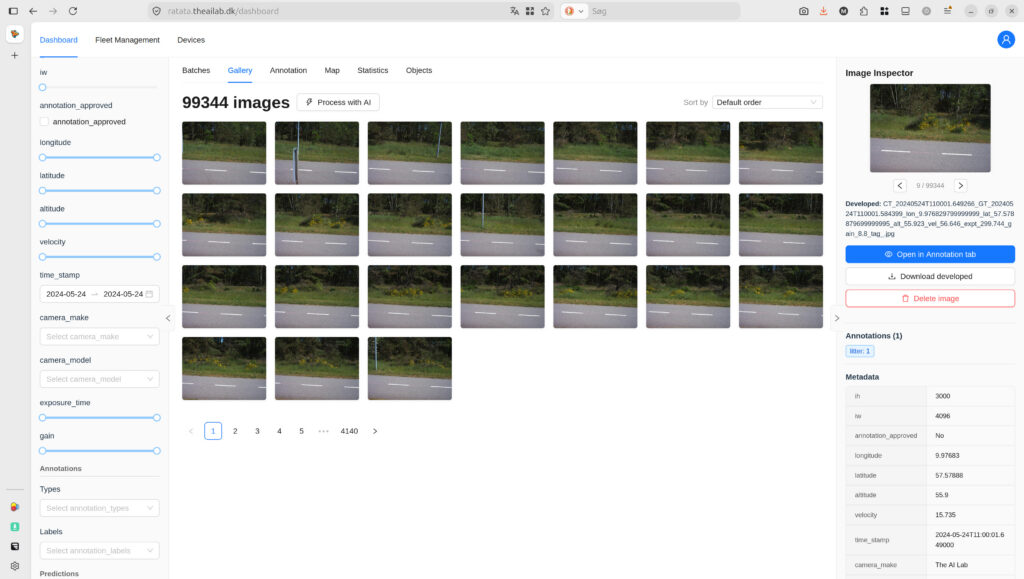1024x579 pixels.
Task: Switch to the Annotation tab
Action: [x=288, y=70]
